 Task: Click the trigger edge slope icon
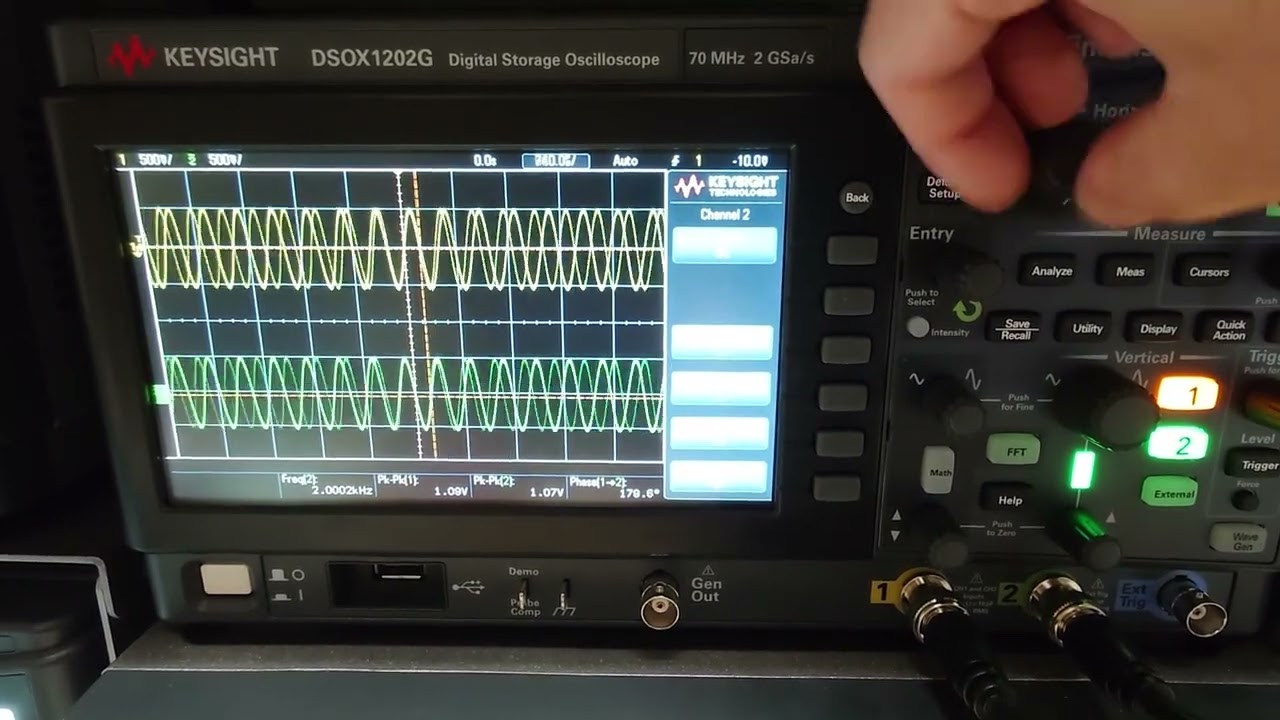pos(675,160)
